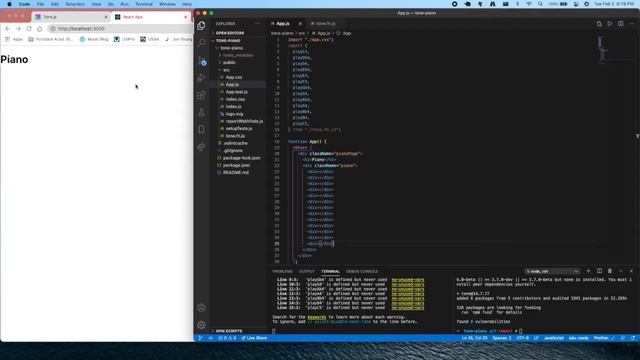Viewport: 640px width, 360px height.
Task: Open App.css in the explorer
Action: tap(234, 77)
